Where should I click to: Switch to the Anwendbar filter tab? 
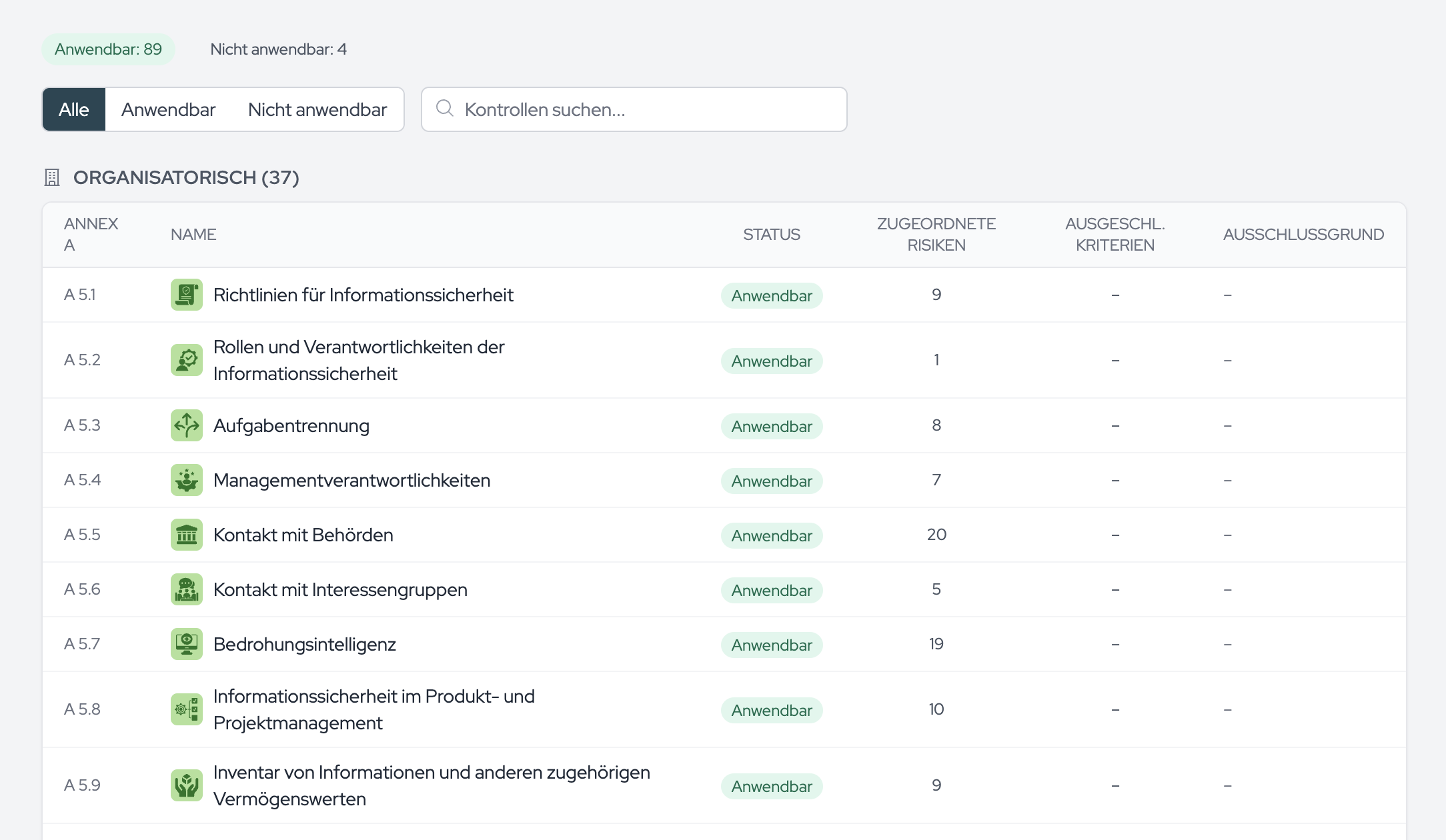click(168, 109)
